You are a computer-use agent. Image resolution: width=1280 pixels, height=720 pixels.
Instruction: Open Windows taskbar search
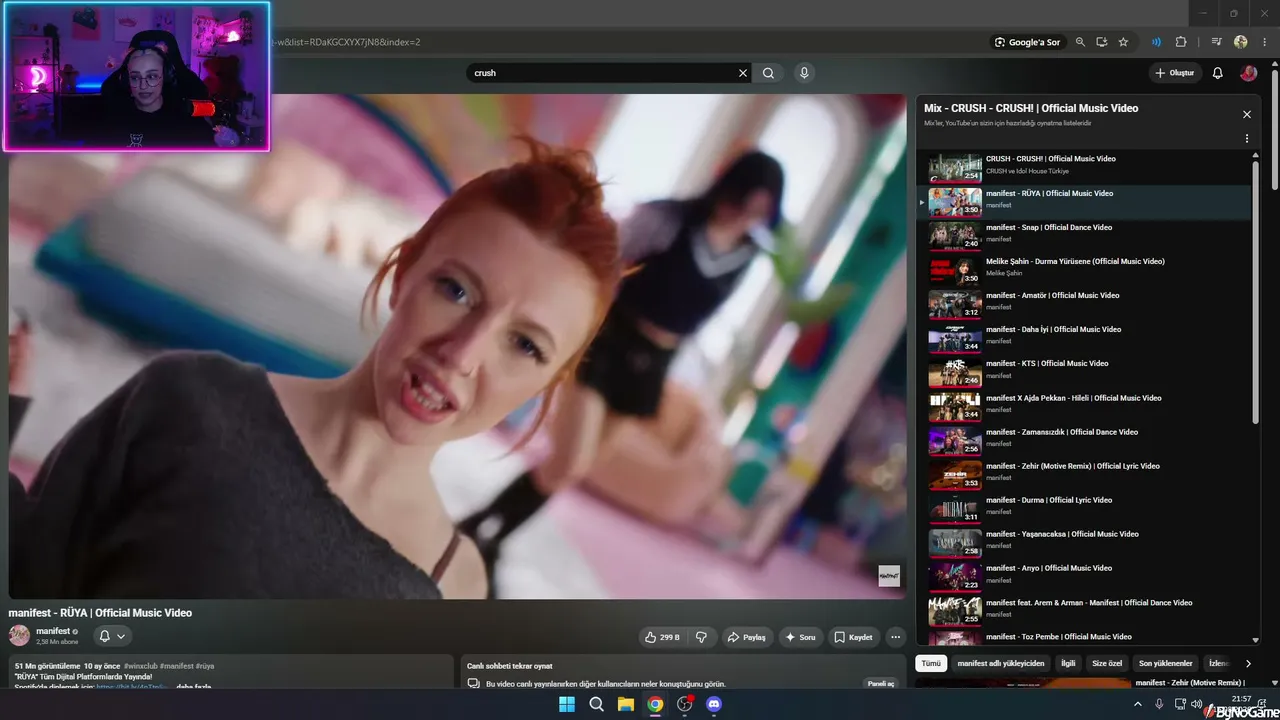pyautogui.click(x=597, y=704)
